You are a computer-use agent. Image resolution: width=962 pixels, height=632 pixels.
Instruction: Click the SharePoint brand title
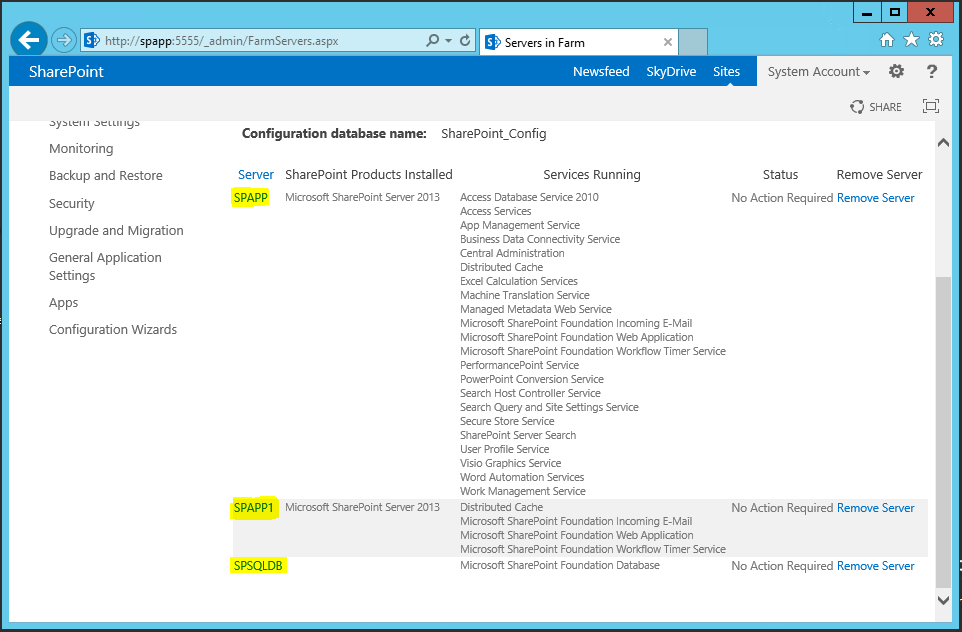pos(66,71)
